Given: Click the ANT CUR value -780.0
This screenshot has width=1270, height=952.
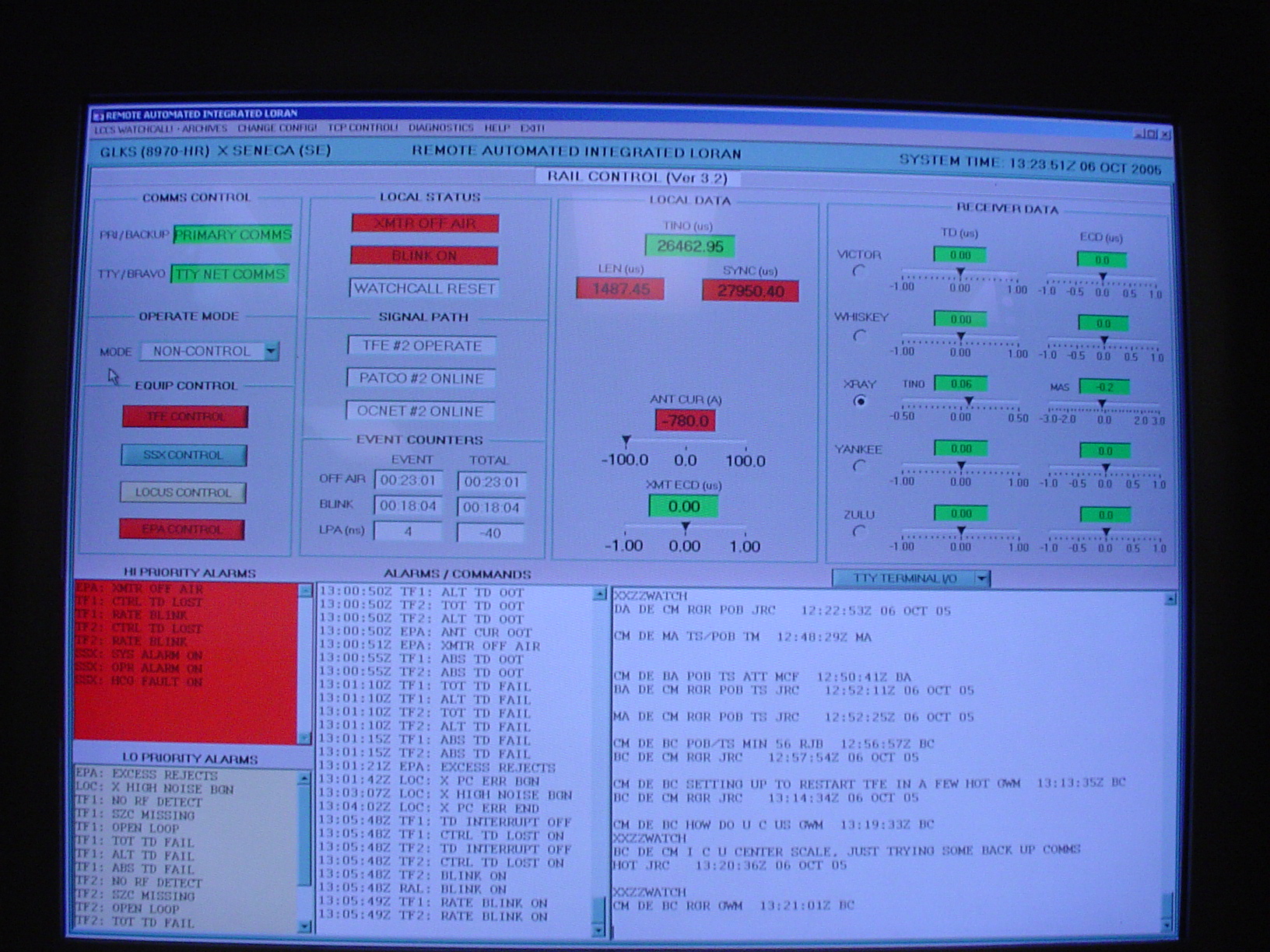Looking at the screenshot, I should 685,421.
